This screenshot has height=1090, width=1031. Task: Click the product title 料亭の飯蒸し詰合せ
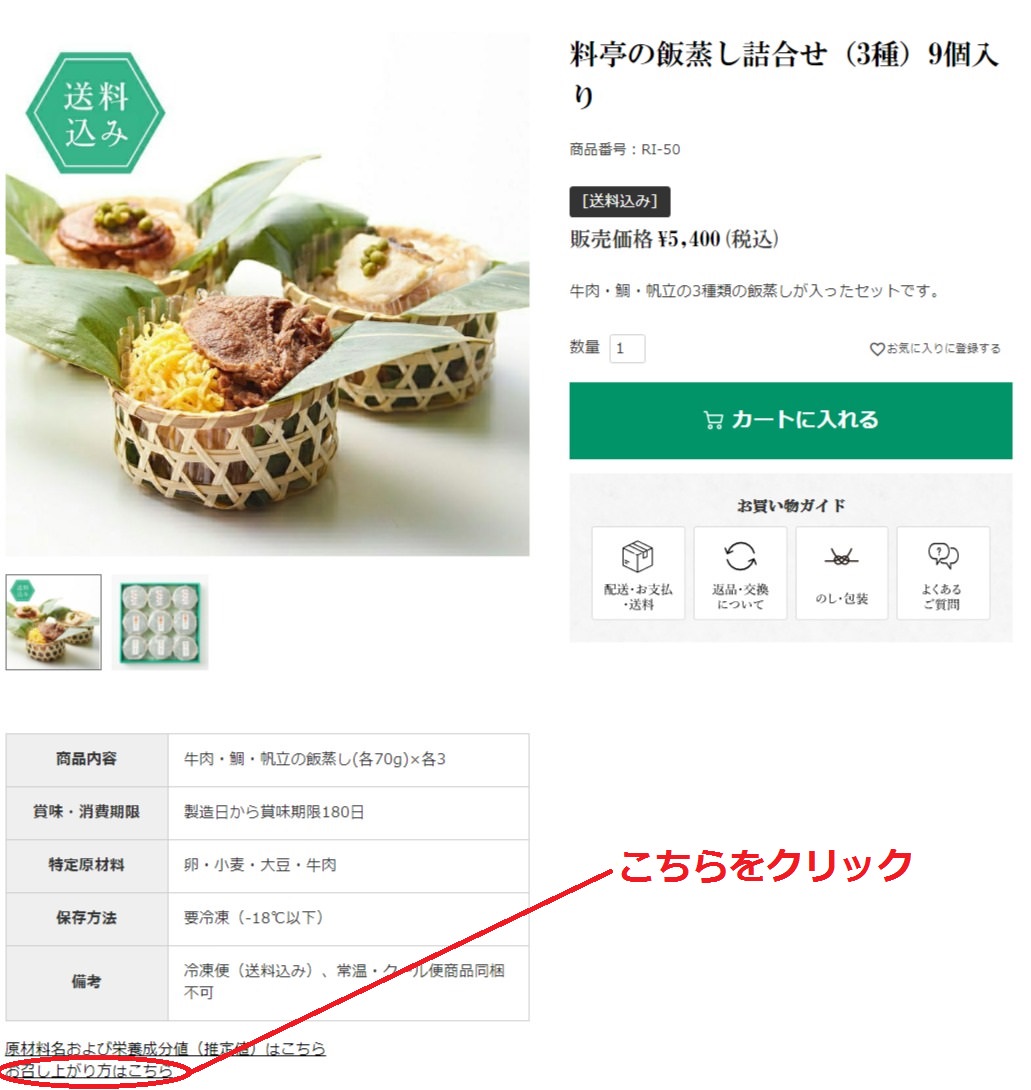[784, 74]
